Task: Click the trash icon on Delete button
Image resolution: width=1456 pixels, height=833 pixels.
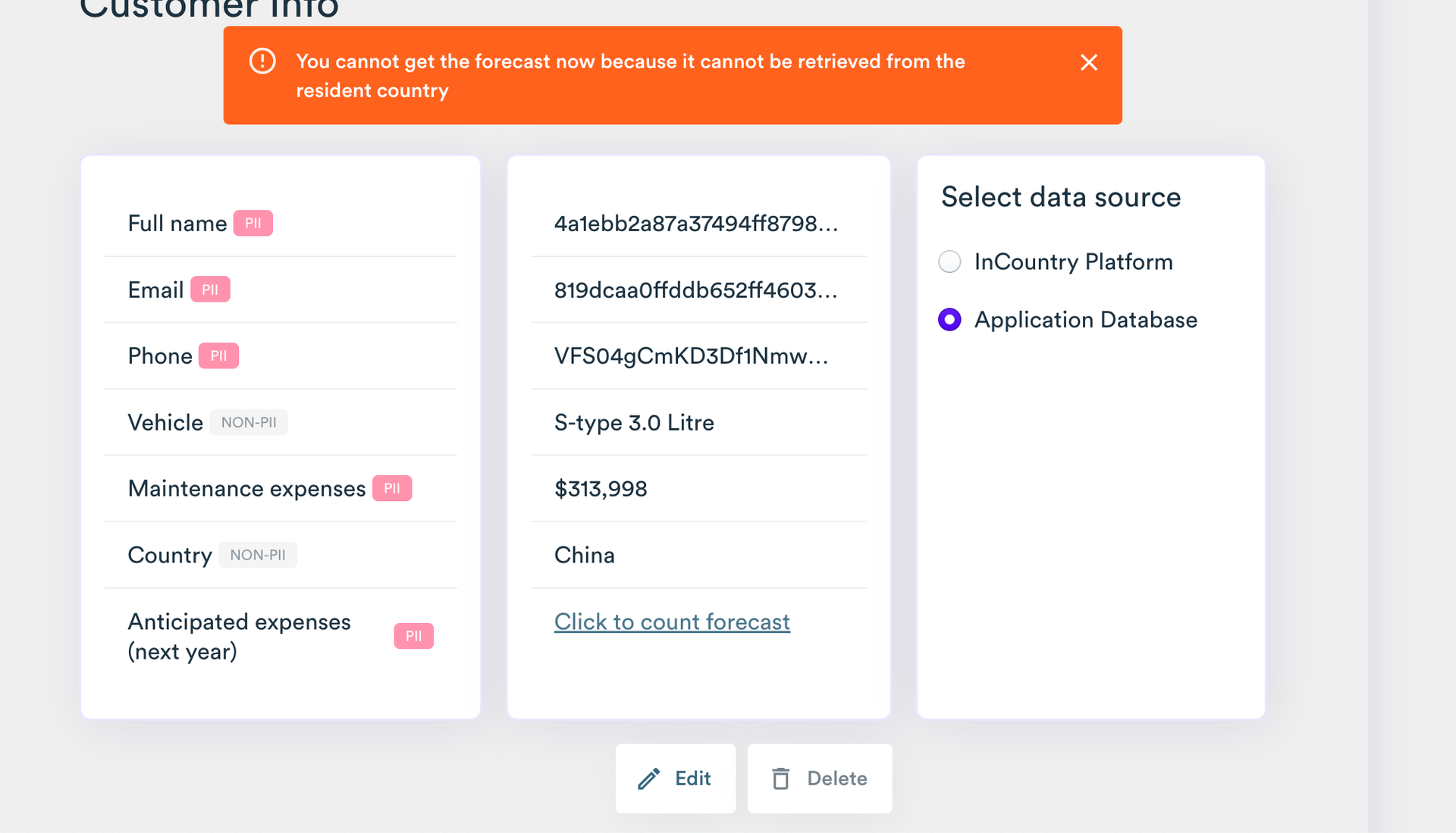Action: coord(780,778)
